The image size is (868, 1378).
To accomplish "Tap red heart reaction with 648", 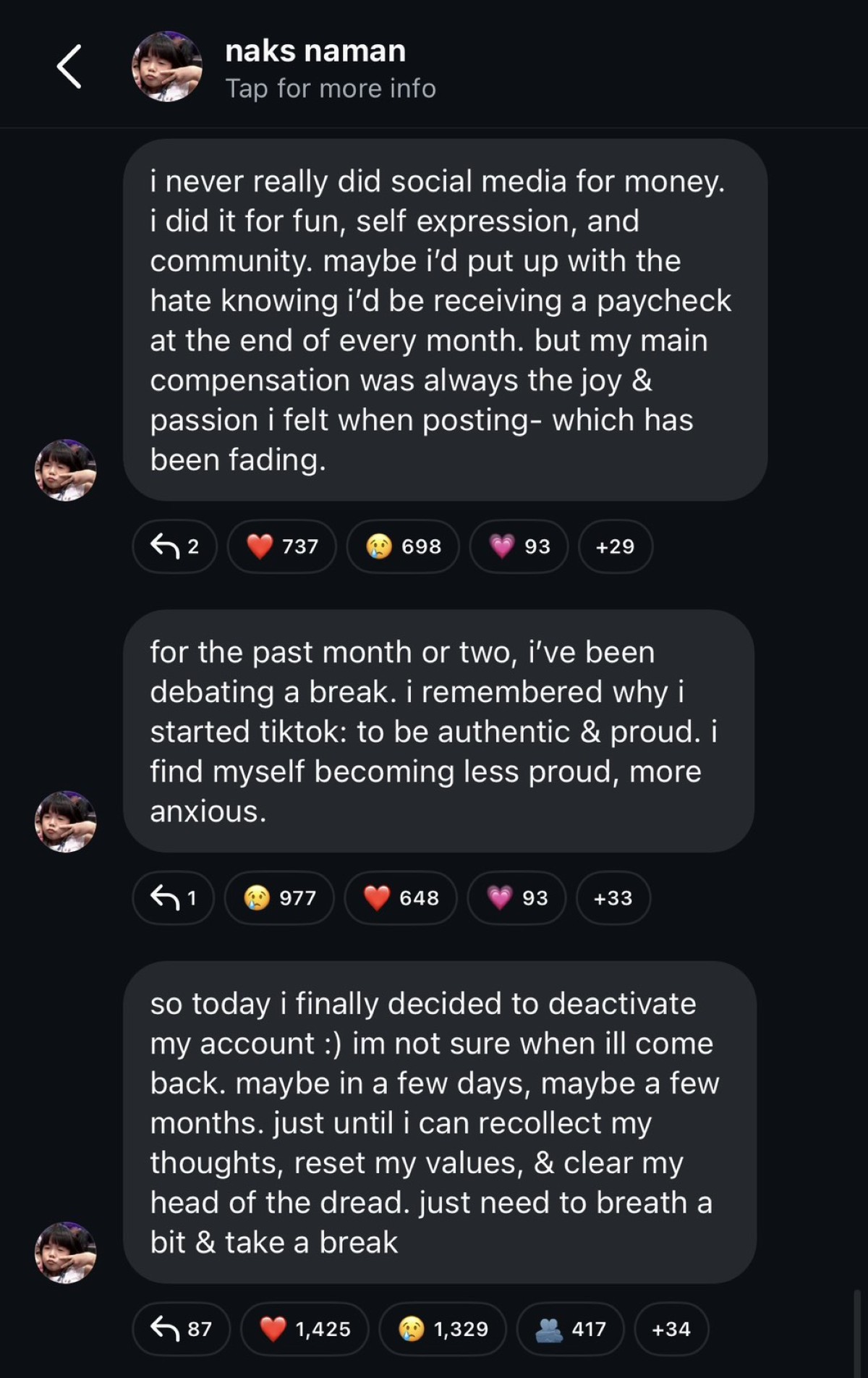I will tap(401, 898).
